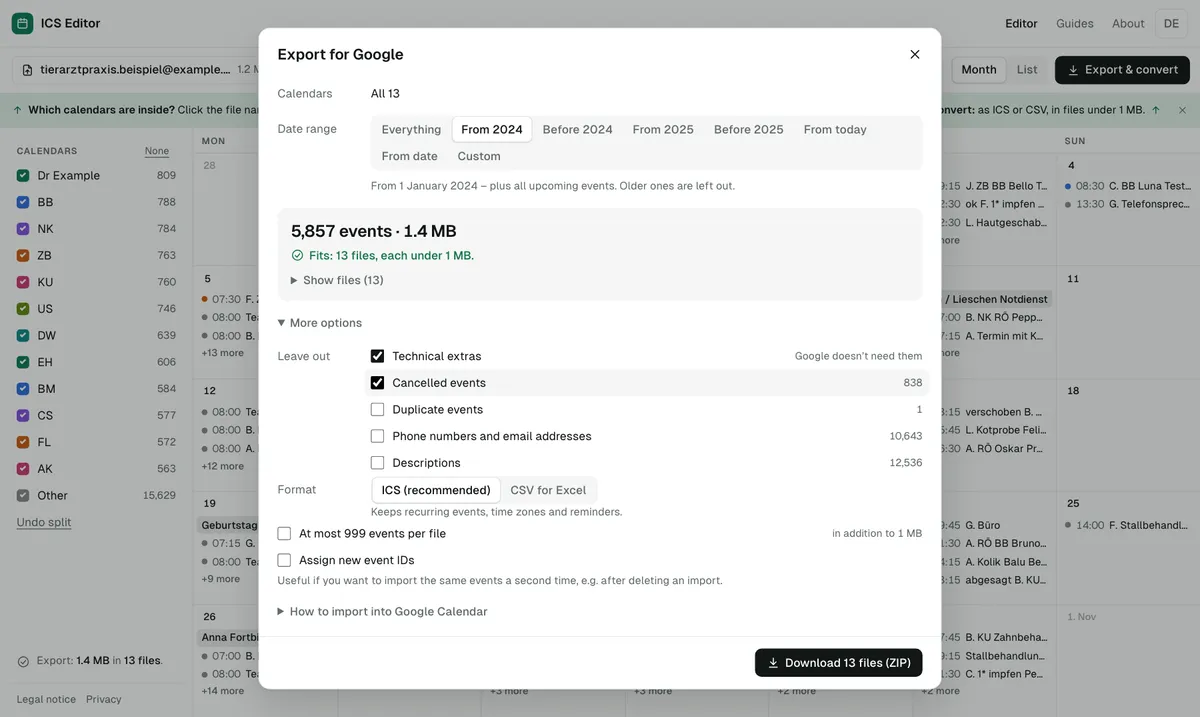Click the +12 more link on Monday 12
The height and width of the screenshot is (717, 1200).
tap(223, 466)
